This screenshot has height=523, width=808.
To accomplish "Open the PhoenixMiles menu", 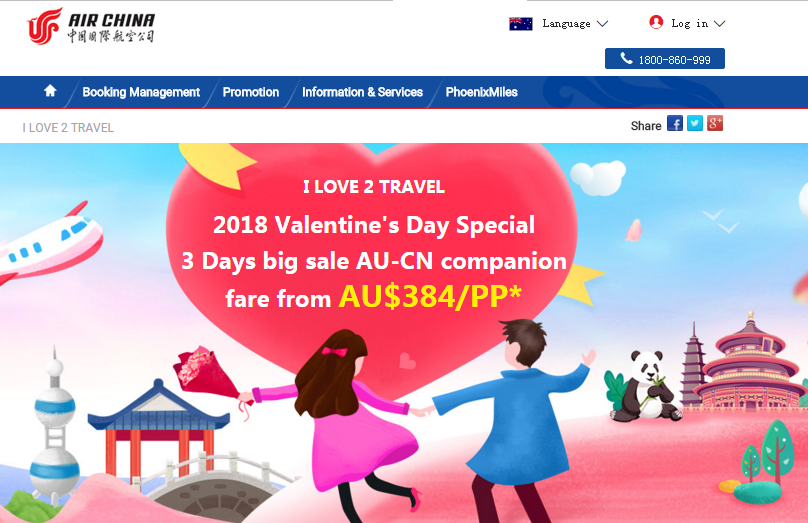I will 481,92.
